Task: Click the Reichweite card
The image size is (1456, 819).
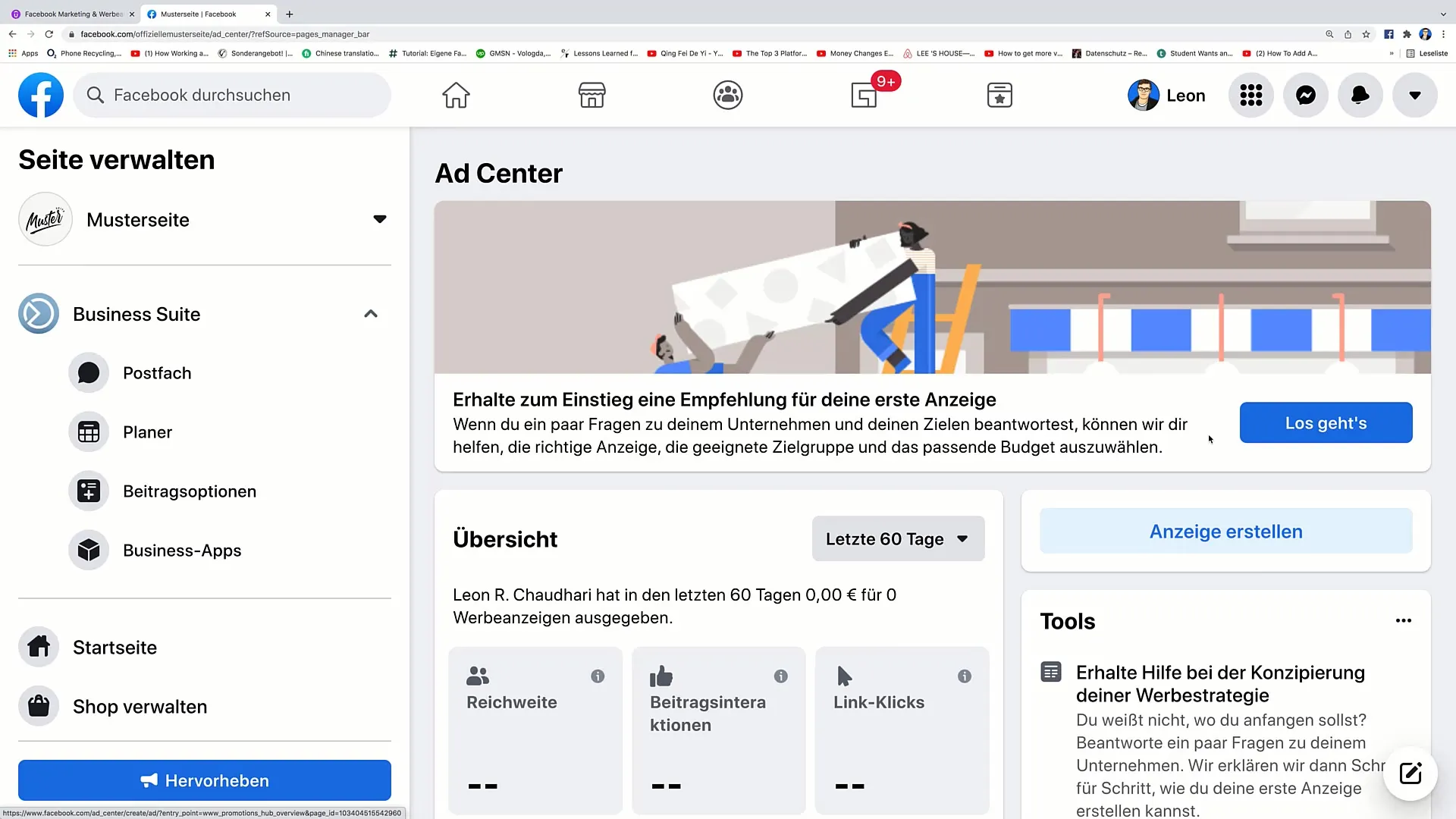Action: coord(535,730)
